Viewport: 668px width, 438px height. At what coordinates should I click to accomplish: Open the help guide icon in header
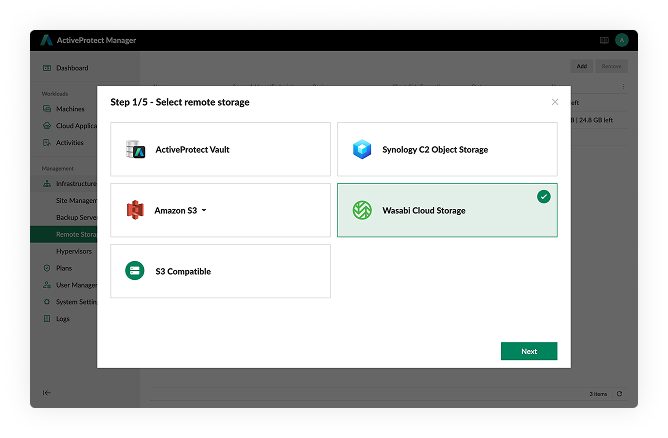point(604,40)
